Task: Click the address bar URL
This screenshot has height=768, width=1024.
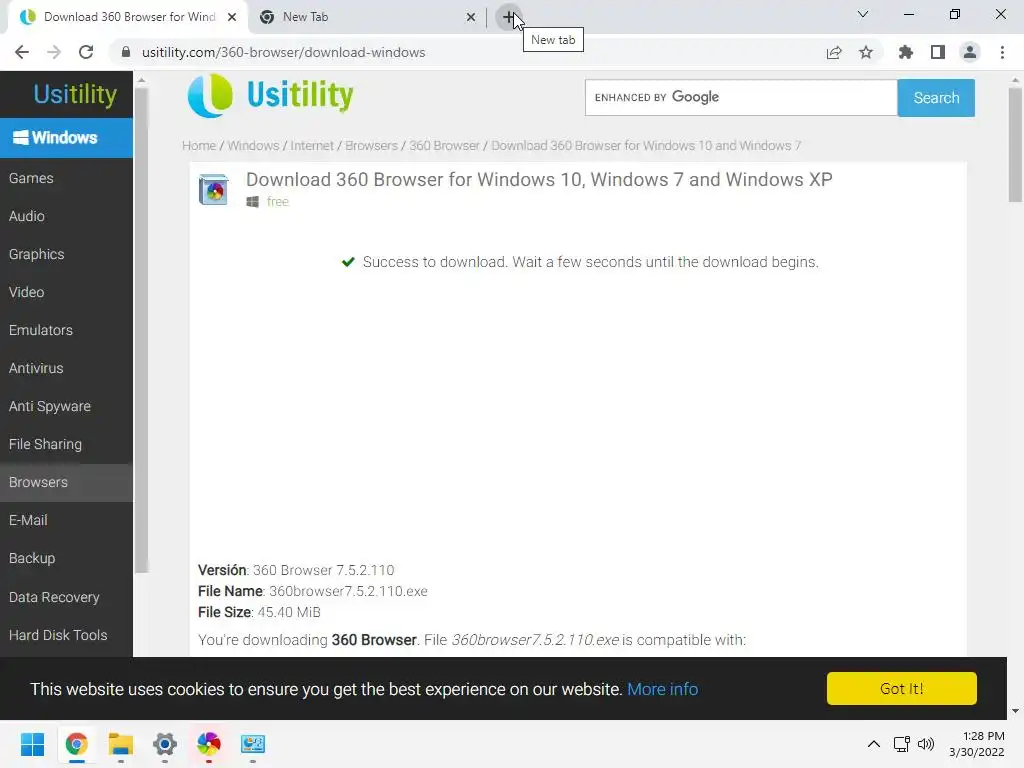Action: (283, 52)
